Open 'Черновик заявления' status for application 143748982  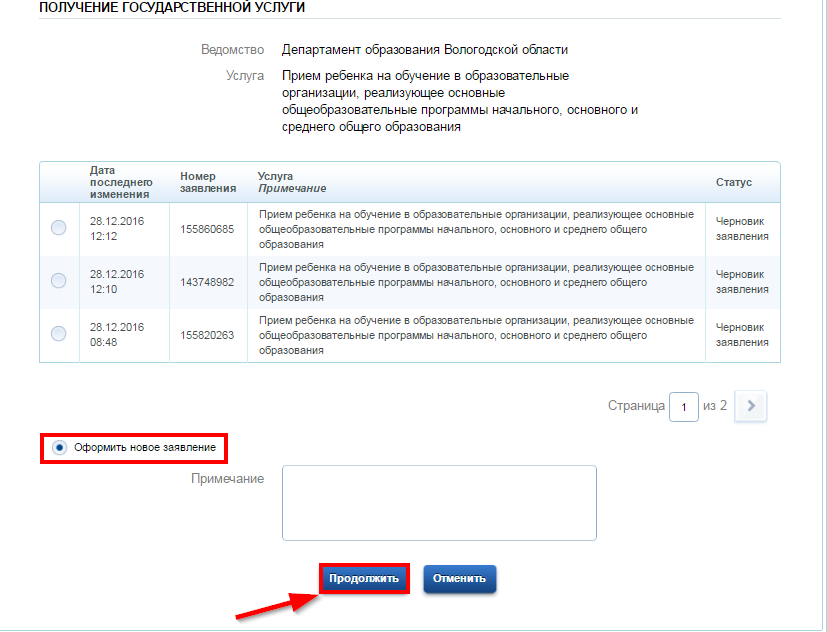pos(742,281)
